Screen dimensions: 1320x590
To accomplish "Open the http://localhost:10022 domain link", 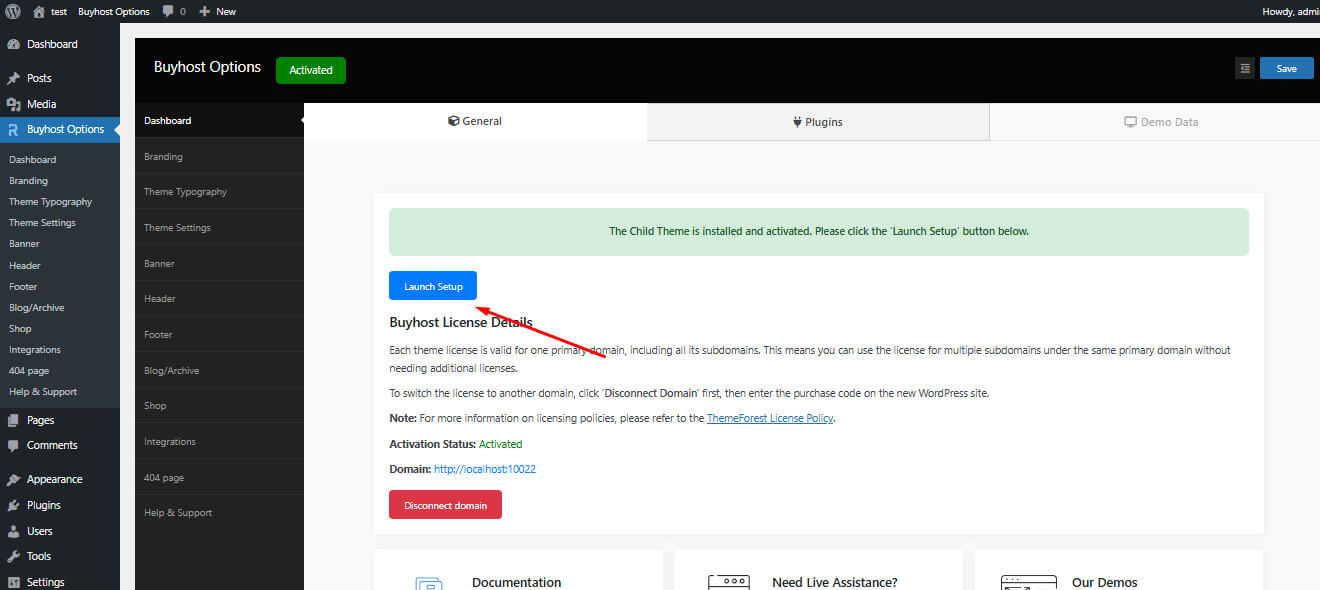I will pos(485,469).
